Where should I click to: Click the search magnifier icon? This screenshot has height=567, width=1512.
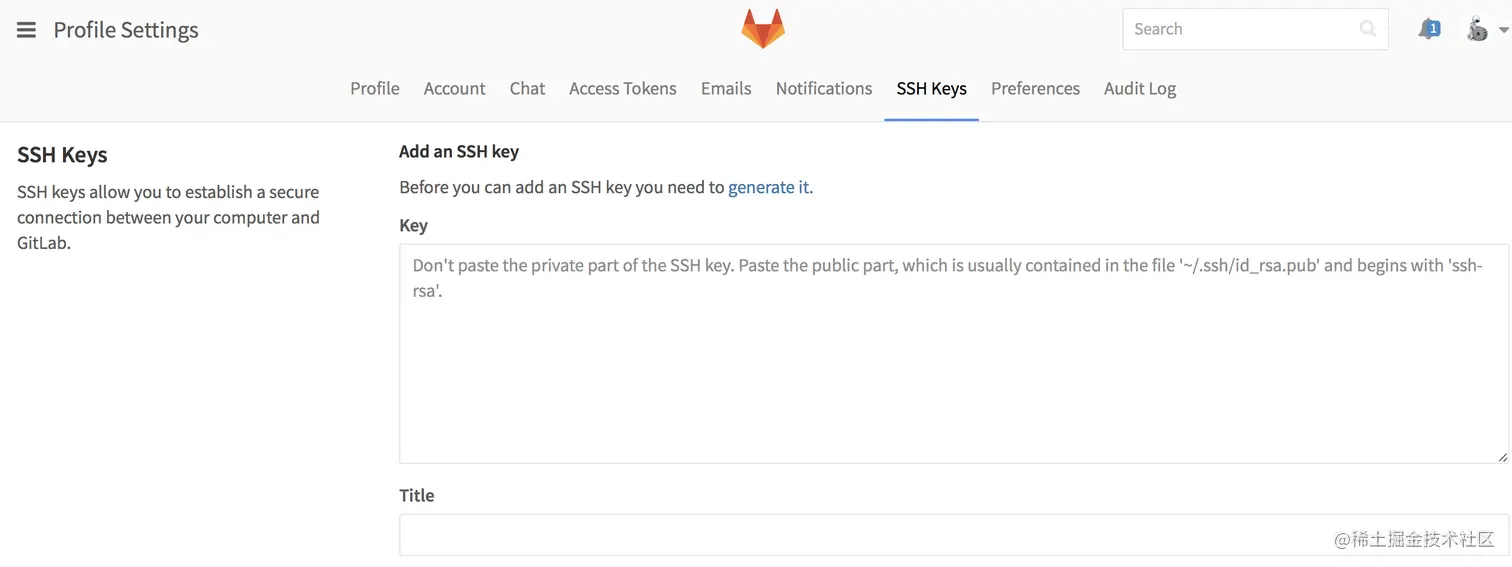click(x=1368, y=29)
